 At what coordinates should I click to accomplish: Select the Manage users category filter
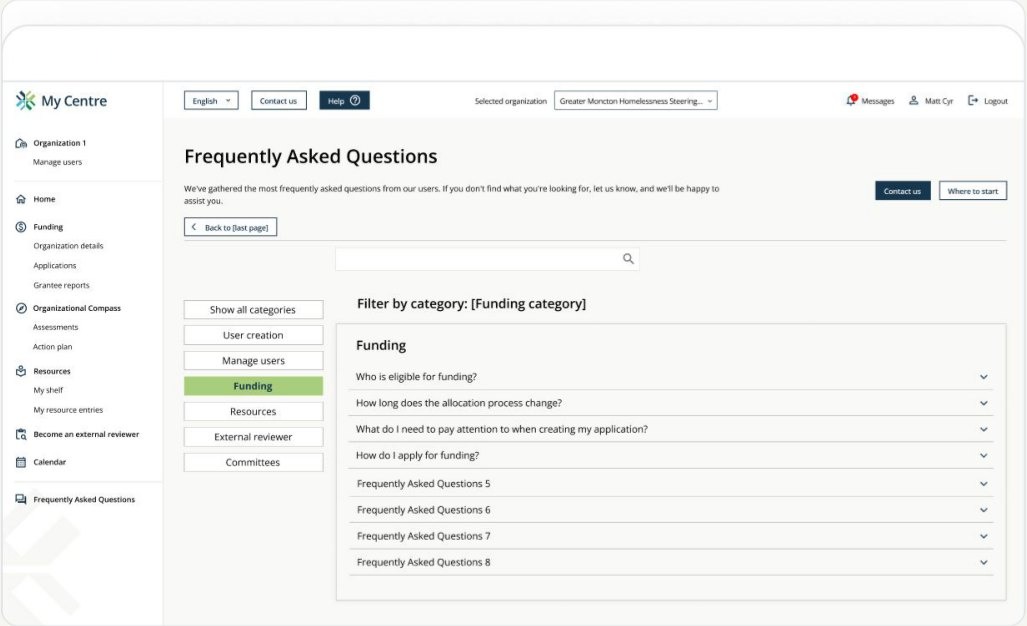tap(253, 361)
